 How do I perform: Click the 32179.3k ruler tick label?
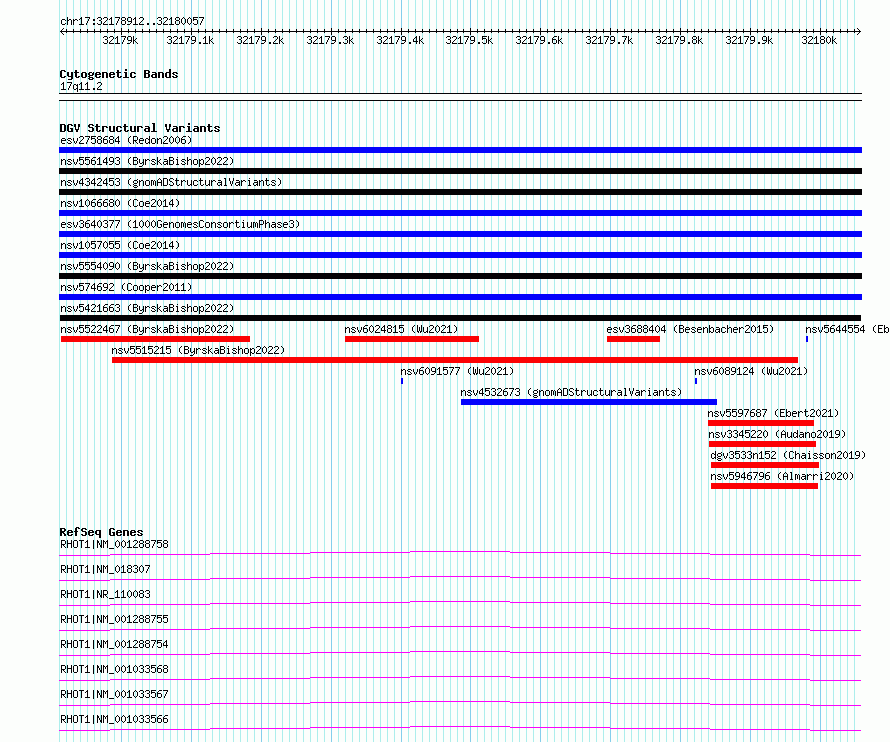point(330,40)
